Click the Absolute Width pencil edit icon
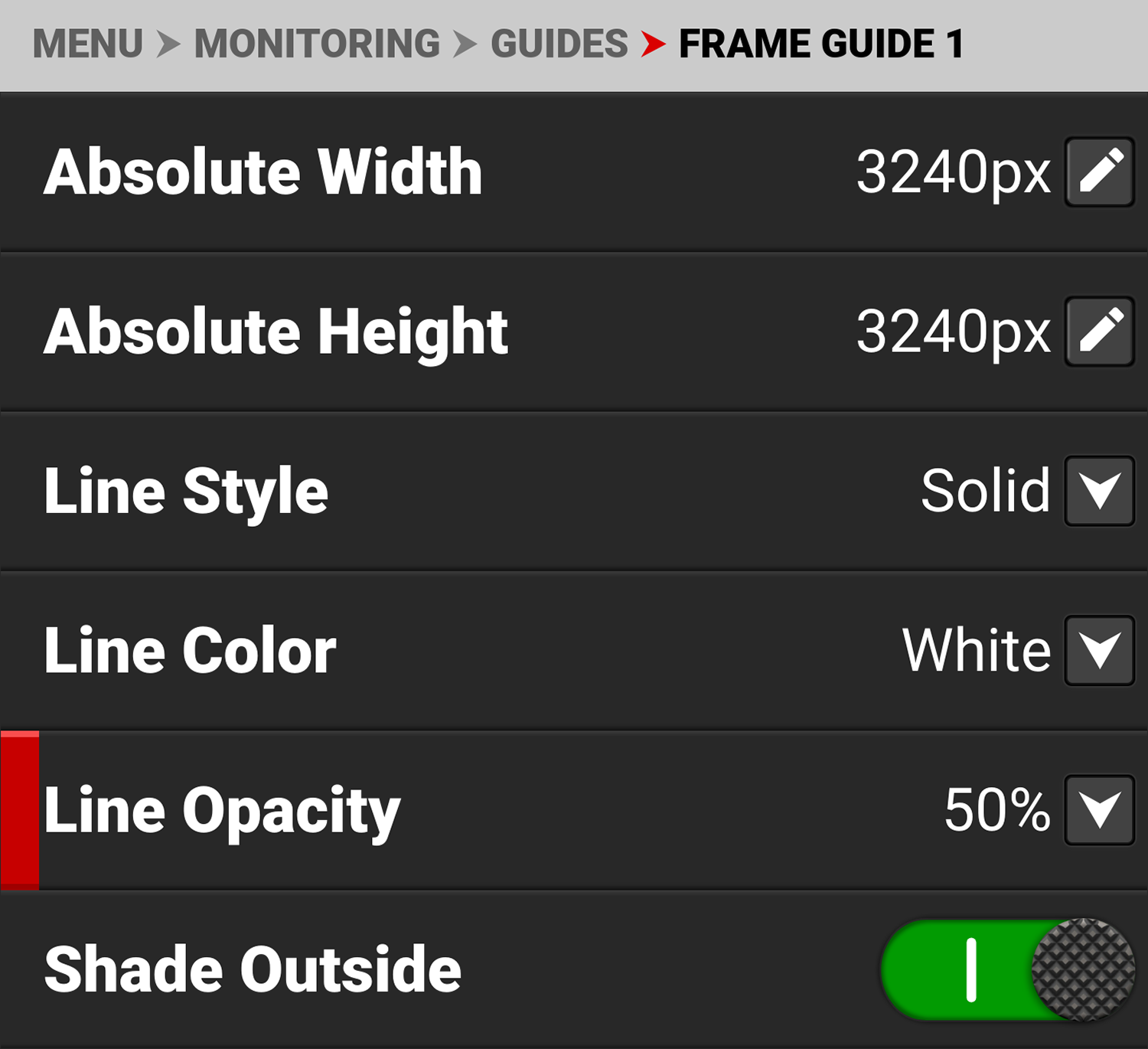 click(1100, 172)
